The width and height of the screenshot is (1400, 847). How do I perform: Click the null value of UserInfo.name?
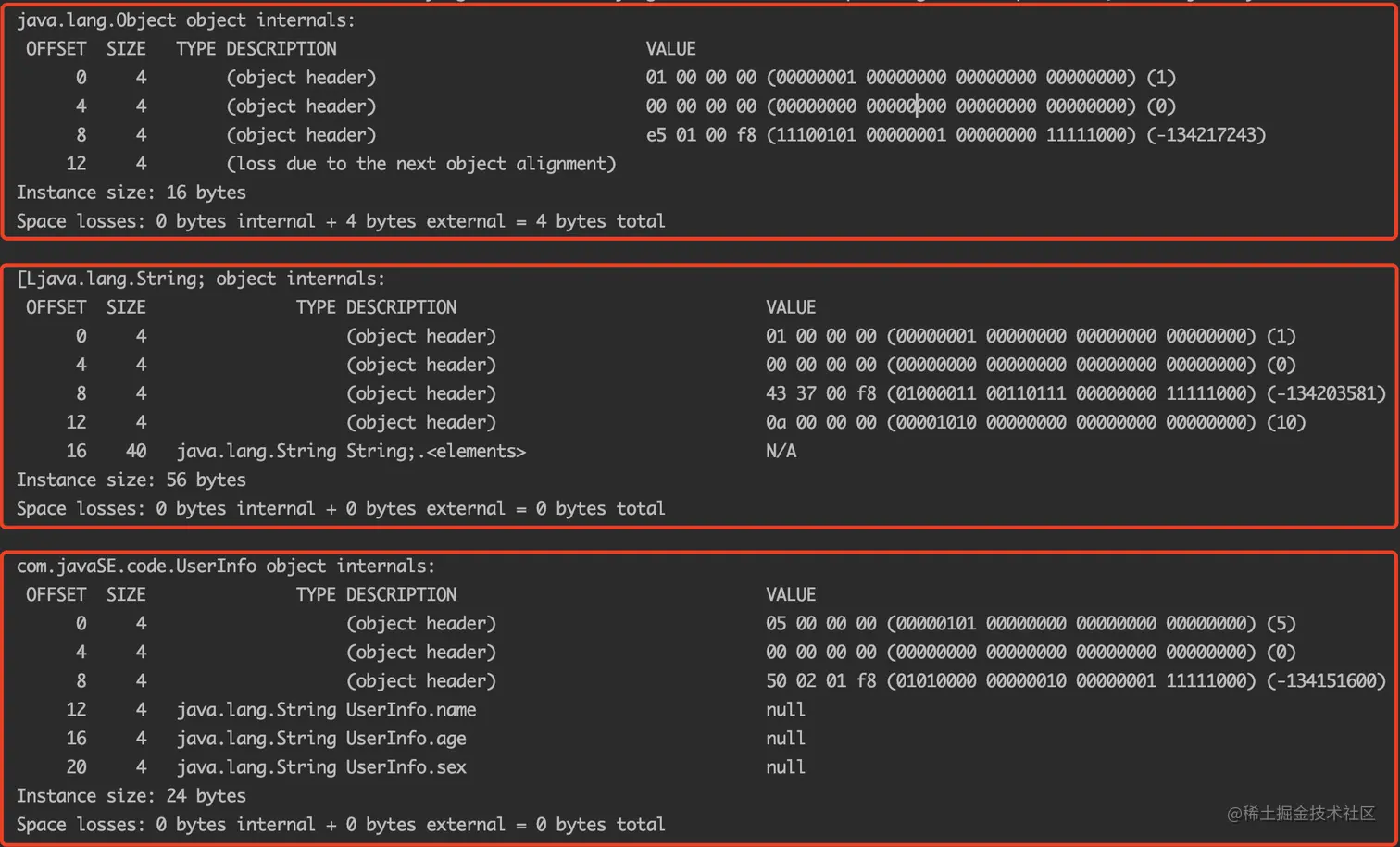pos(785,709)
